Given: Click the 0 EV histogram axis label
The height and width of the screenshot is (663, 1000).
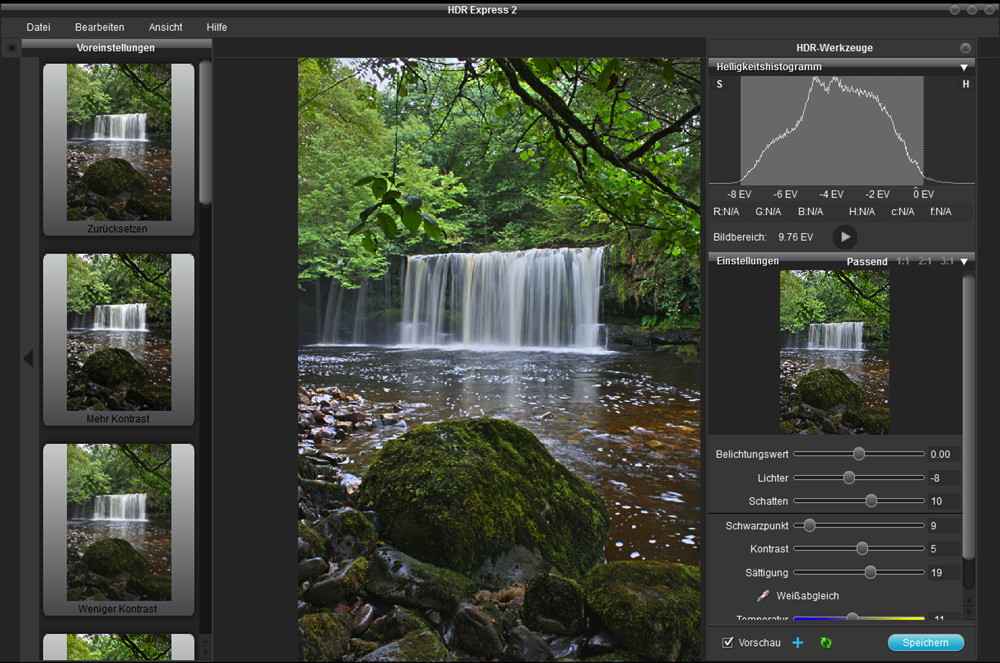Looking at the screenshot, I should click(x=923, y=194).
